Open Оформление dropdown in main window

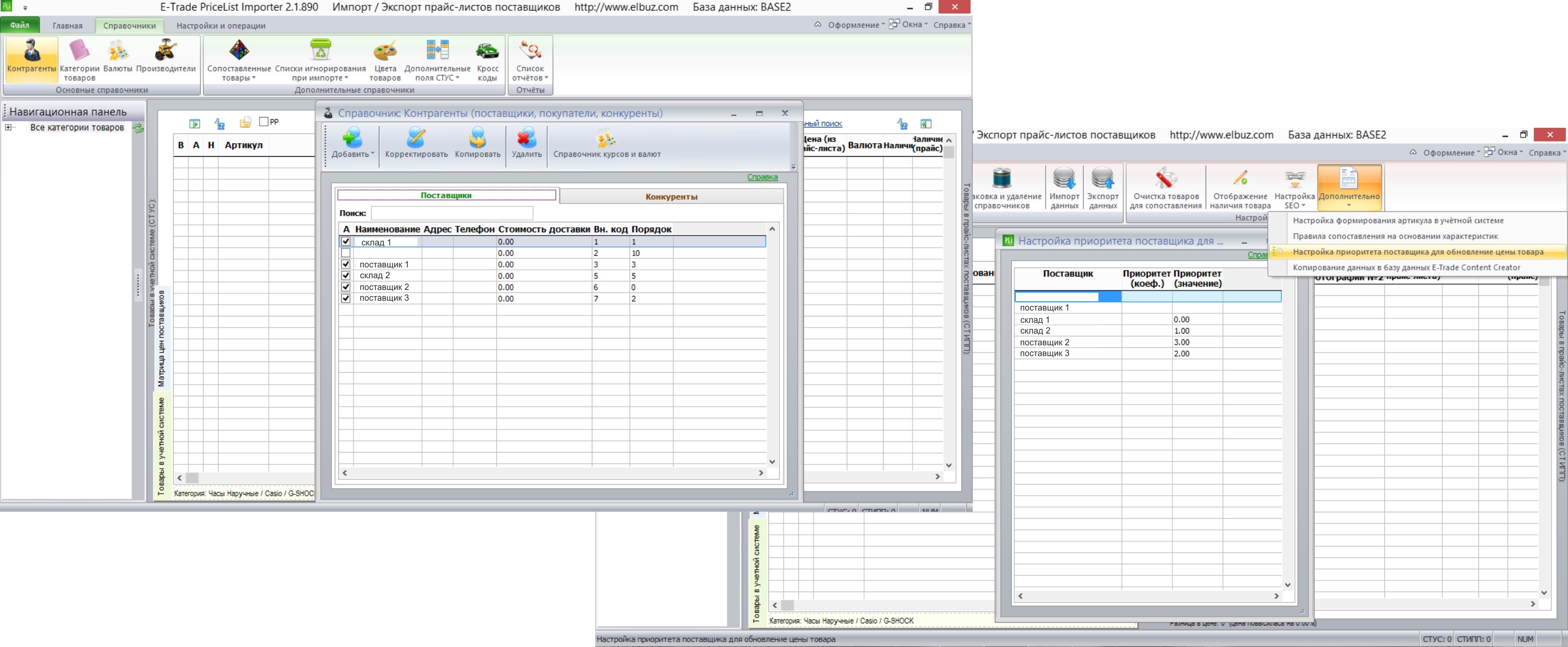coord(855,25)
